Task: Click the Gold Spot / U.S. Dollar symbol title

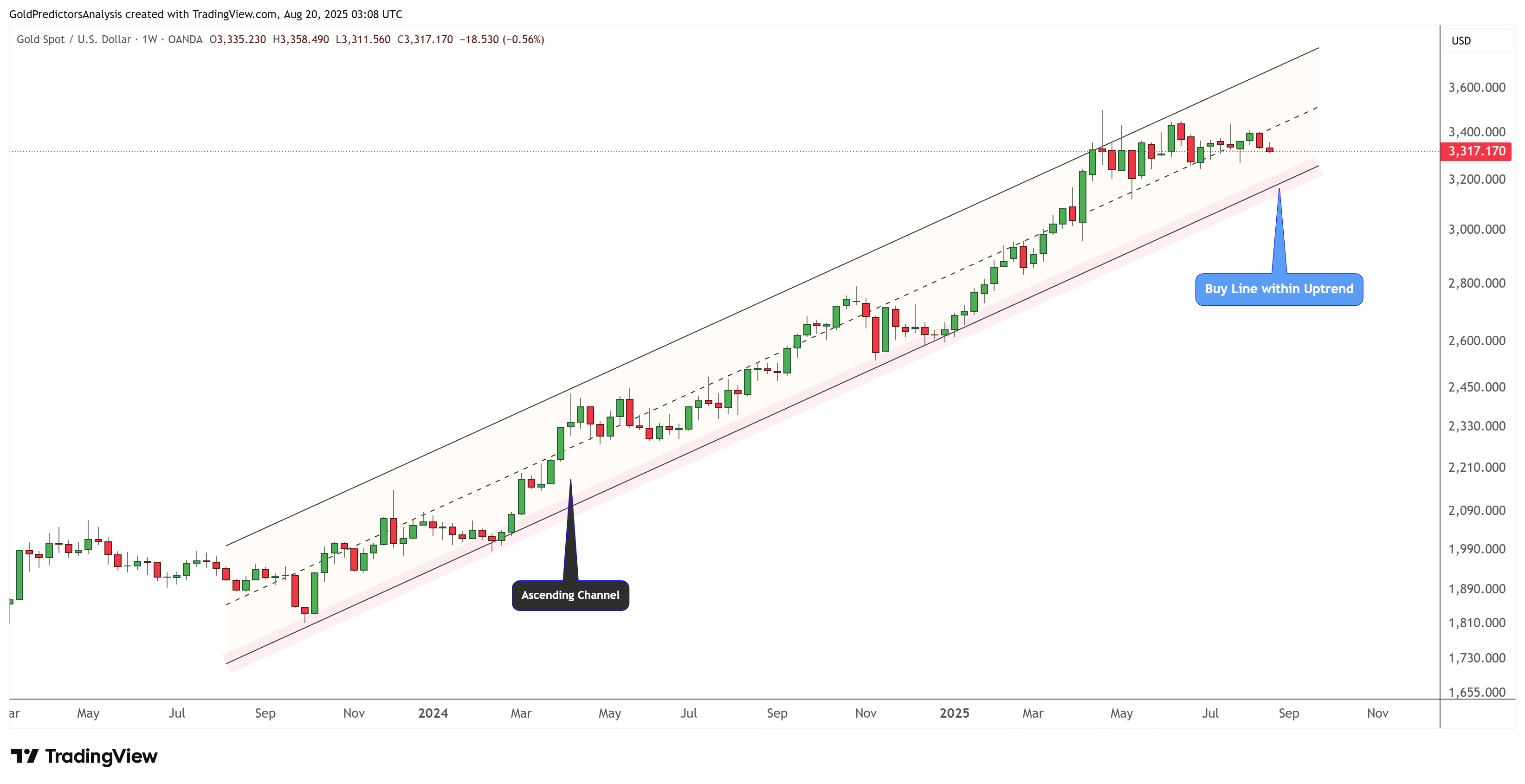Action: click(x=73, y=39)
